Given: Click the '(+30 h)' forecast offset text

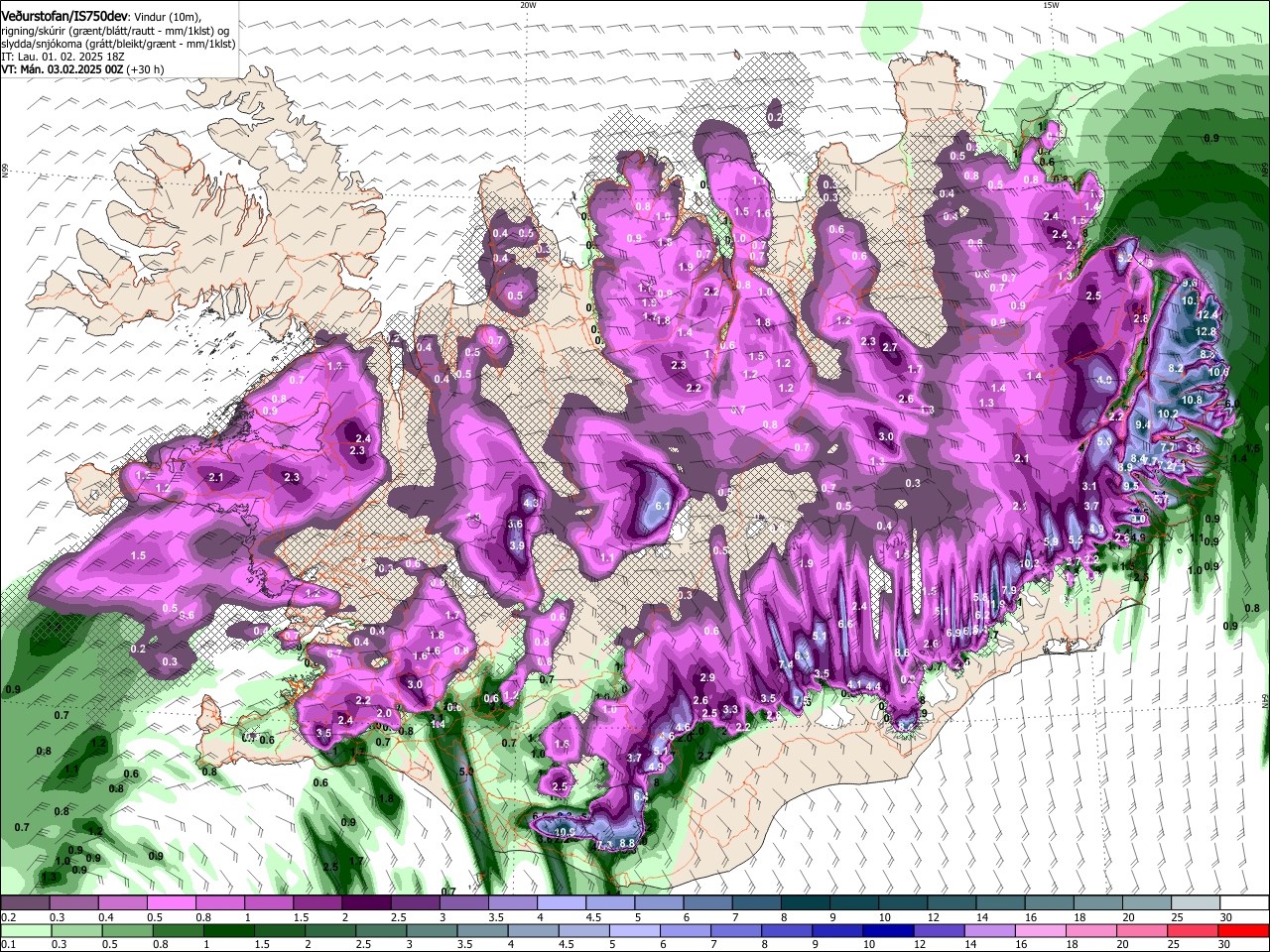Looking at the screenshot, I should coord(145,70).
